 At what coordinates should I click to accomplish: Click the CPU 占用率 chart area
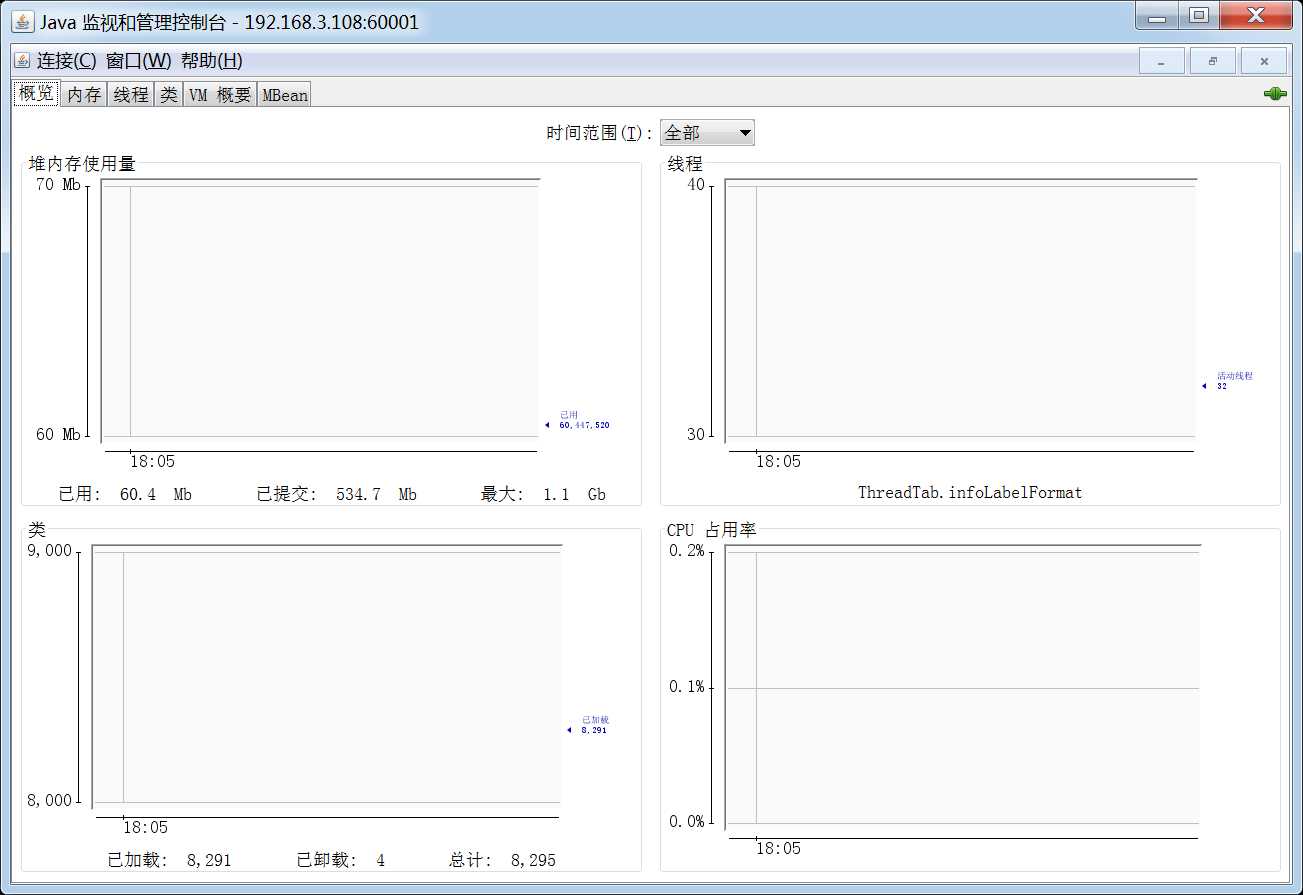pos(963,686)
